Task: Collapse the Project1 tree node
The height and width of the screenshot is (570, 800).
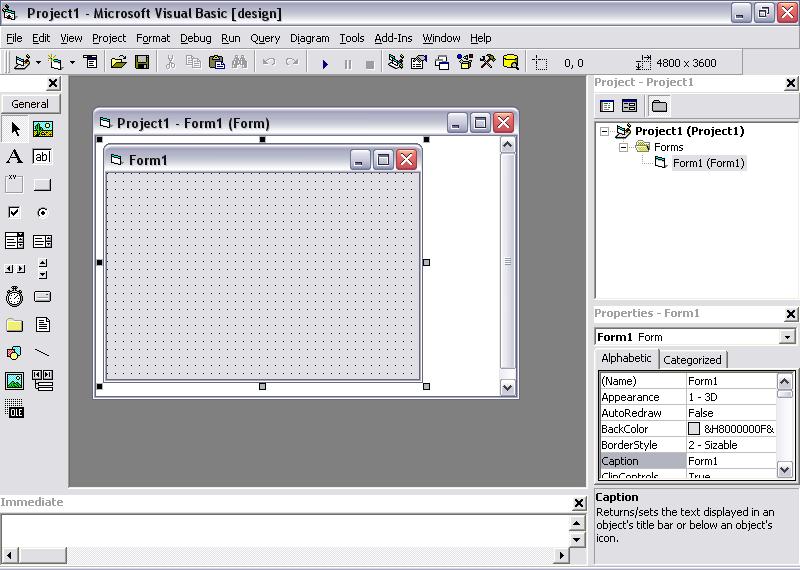Action: coord(605,131)
